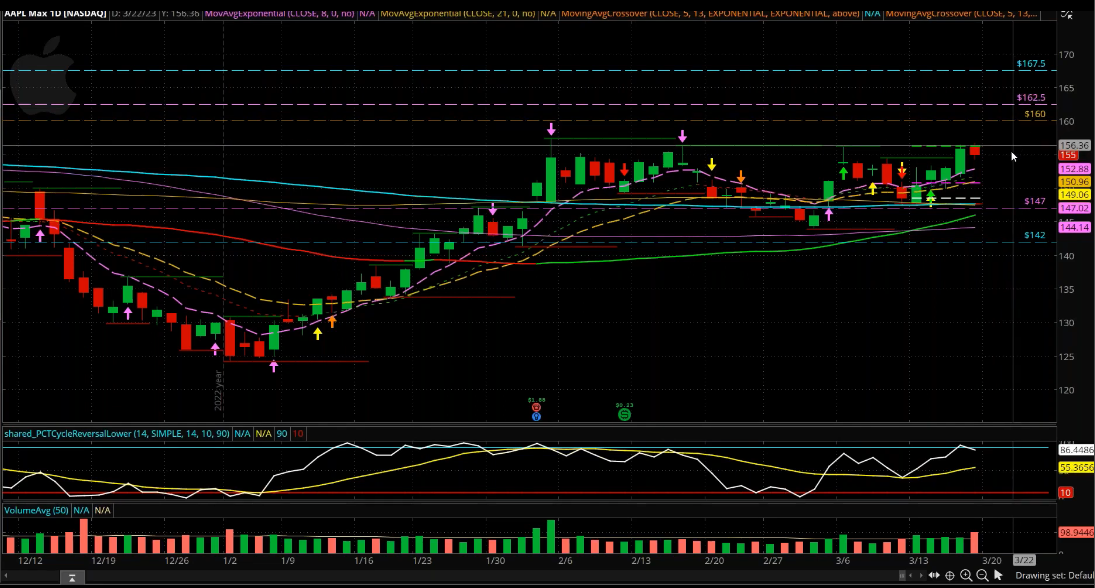Viewport: 1095px width, 588px height.
Task: Click the $167.5 price level label
Action: tap(1031, 64)
